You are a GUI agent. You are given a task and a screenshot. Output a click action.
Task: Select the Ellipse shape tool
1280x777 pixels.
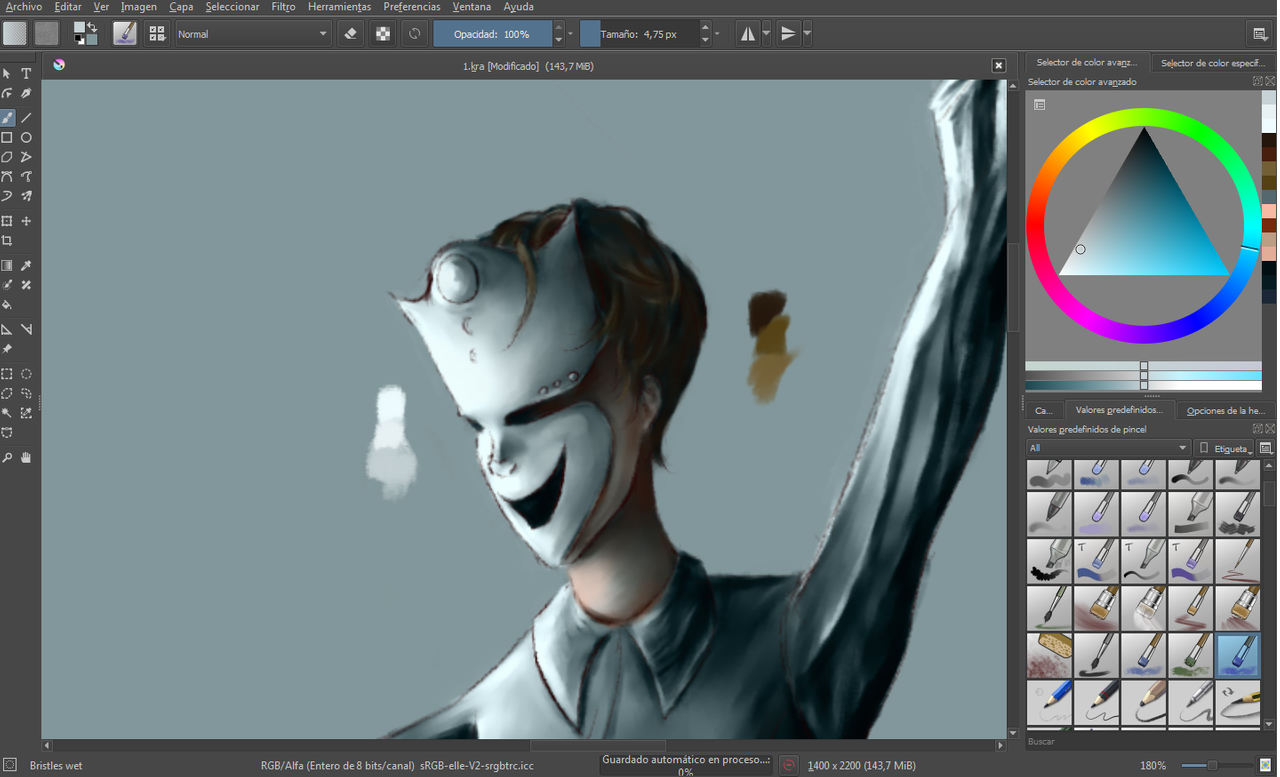click(x=26, y=137)
